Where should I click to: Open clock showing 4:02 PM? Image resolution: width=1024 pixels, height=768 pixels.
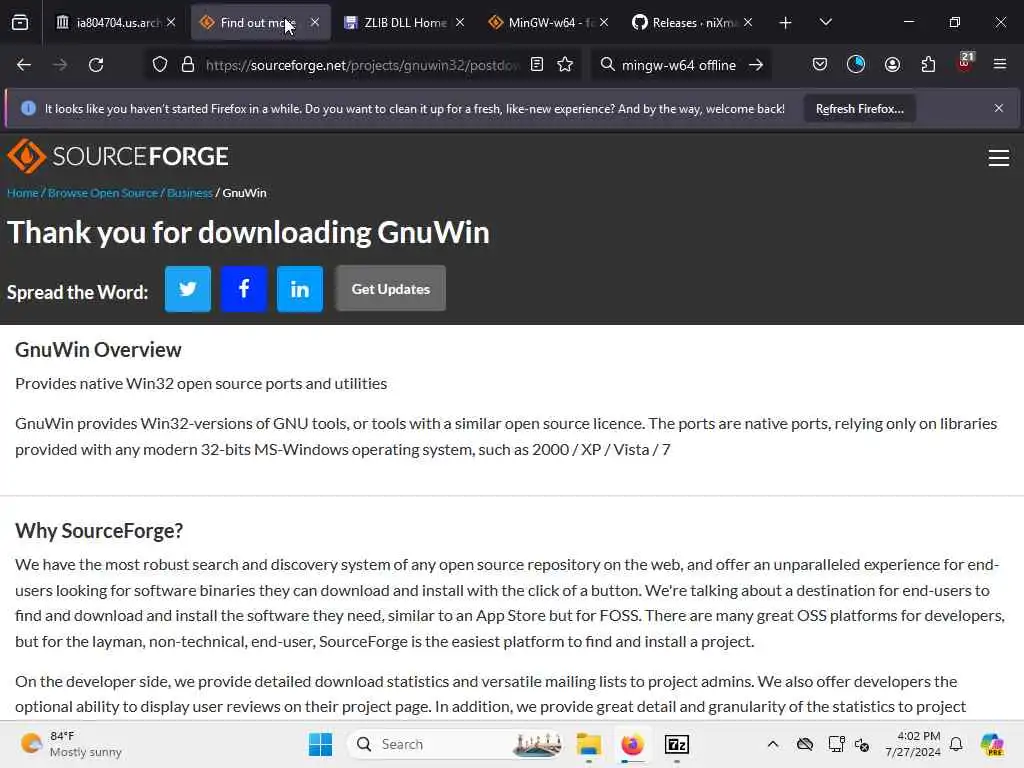click(x=912, y=744)
